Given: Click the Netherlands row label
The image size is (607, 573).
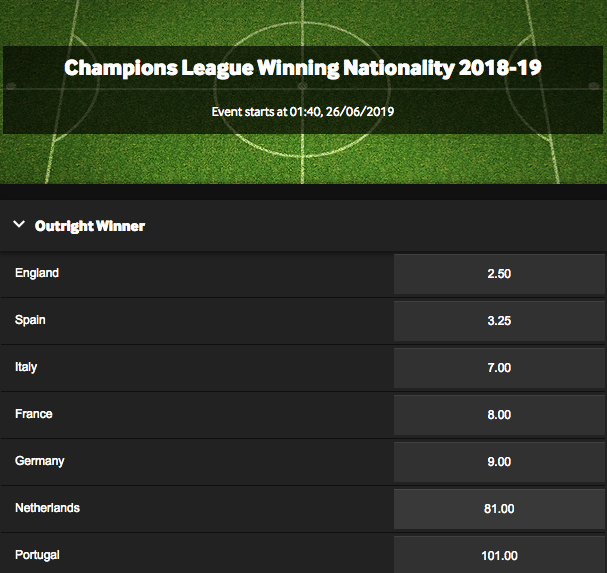Looking at the screenshot, I should (x=47, y=508).
